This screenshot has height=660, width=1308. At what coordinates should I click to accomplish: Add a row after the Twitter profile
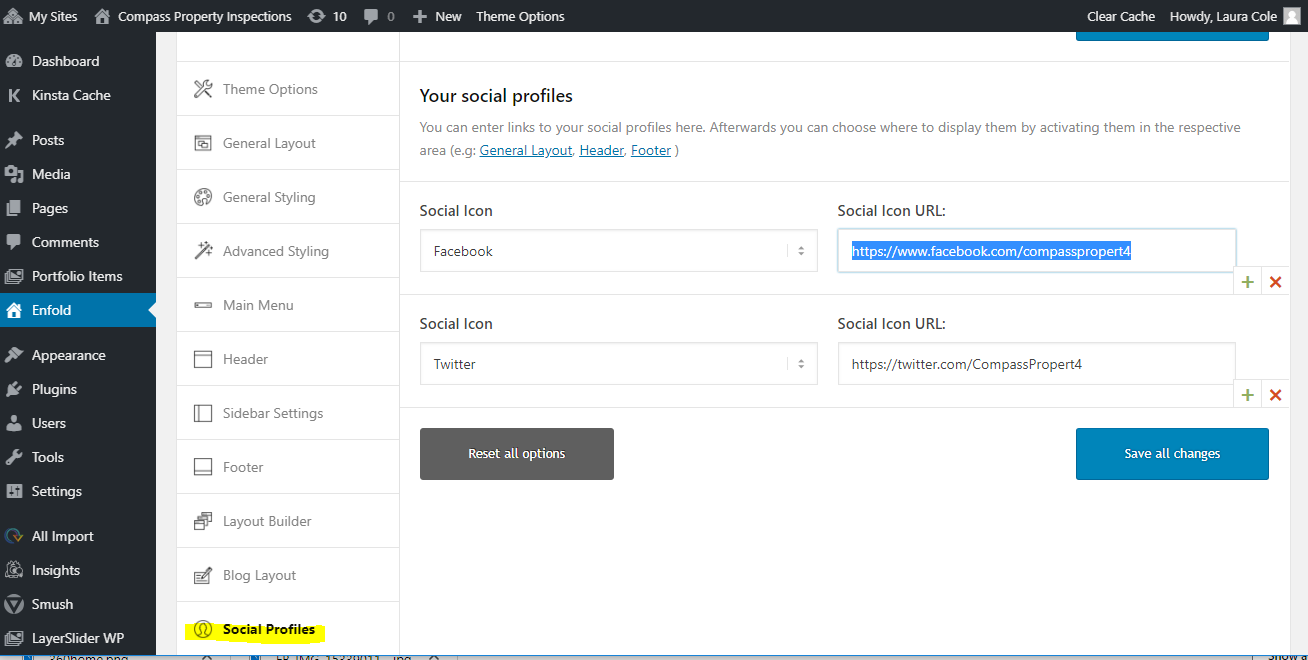(x=1247, y=395)
